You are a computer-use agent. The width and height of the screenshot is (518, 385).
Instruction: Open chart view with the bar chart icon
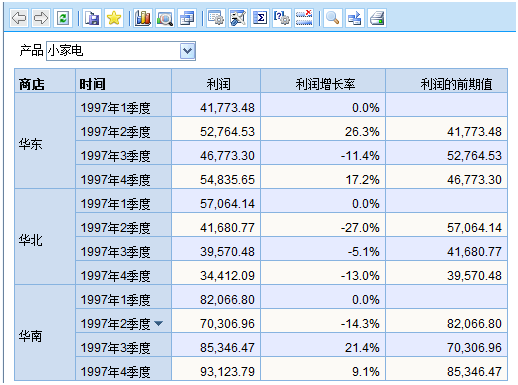pyautogui.click(x=143, y=18)
